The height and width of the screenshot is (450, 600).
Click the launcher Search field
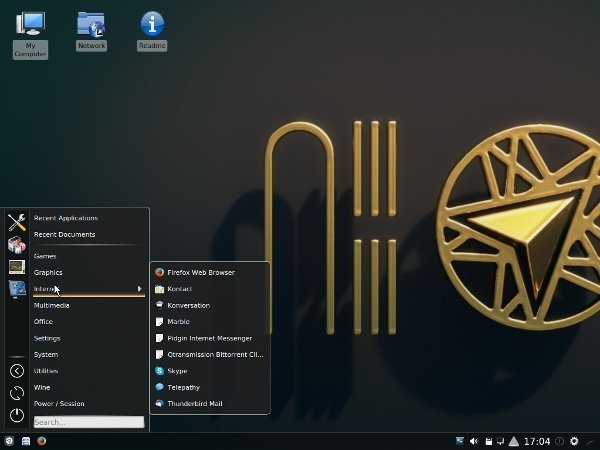tap(89, 422)
